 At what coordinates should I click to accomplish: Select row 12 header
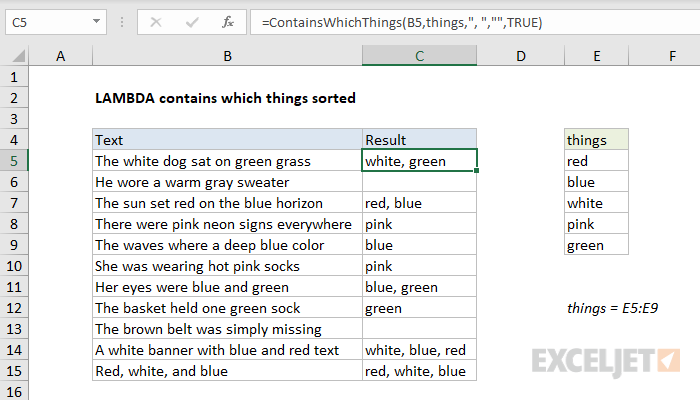[x=14, y=308]
